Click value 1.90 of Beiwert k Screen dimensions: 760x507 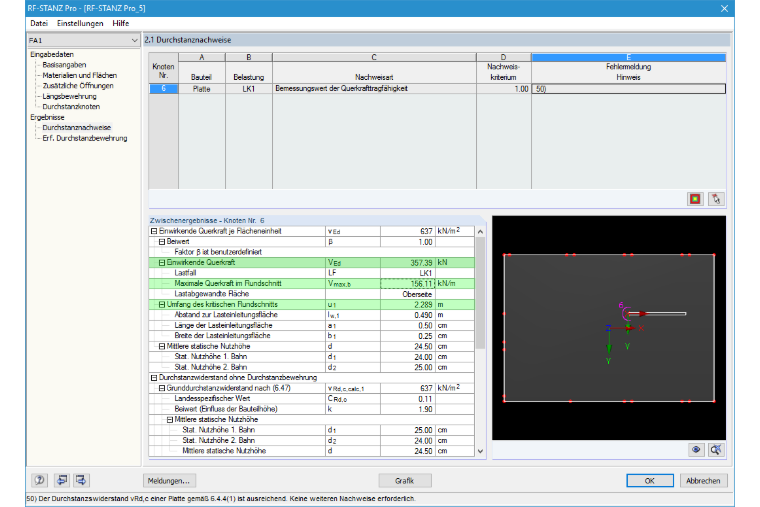408,409
